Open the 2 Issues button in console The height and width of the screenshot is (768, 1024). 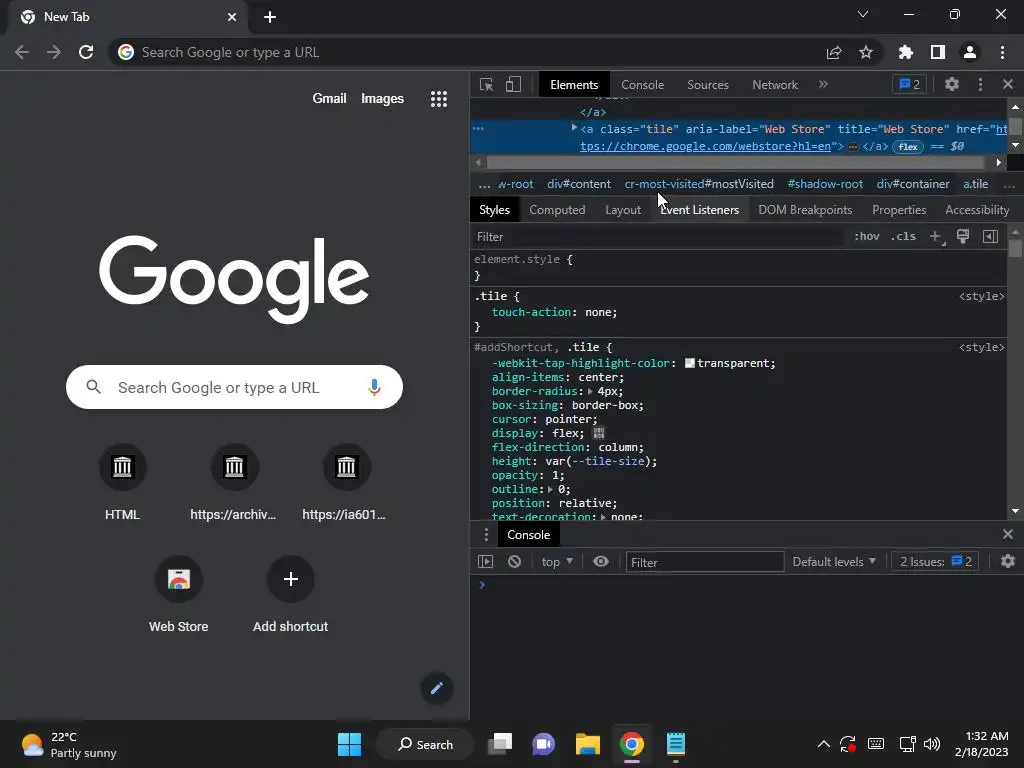935,562
